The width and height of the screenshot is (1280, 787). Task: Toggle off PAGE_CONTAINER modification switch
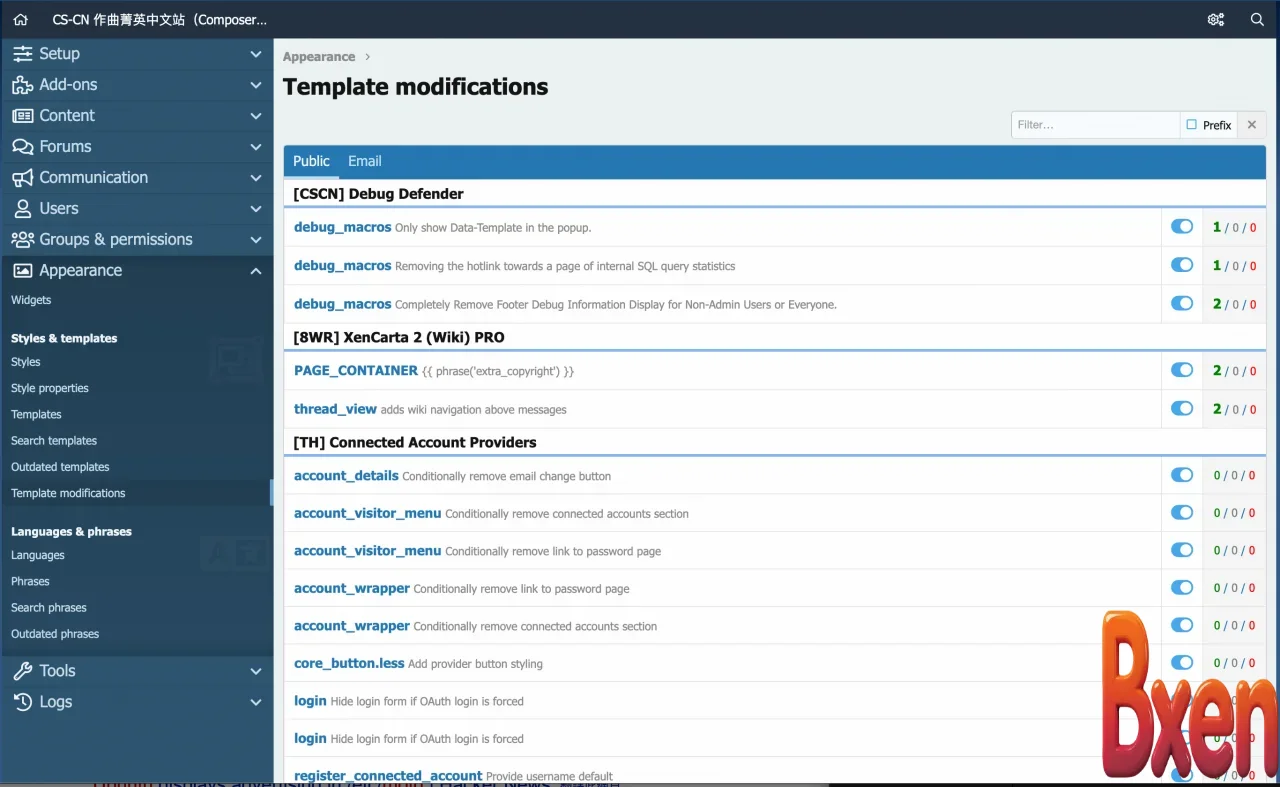(1182, 370)
